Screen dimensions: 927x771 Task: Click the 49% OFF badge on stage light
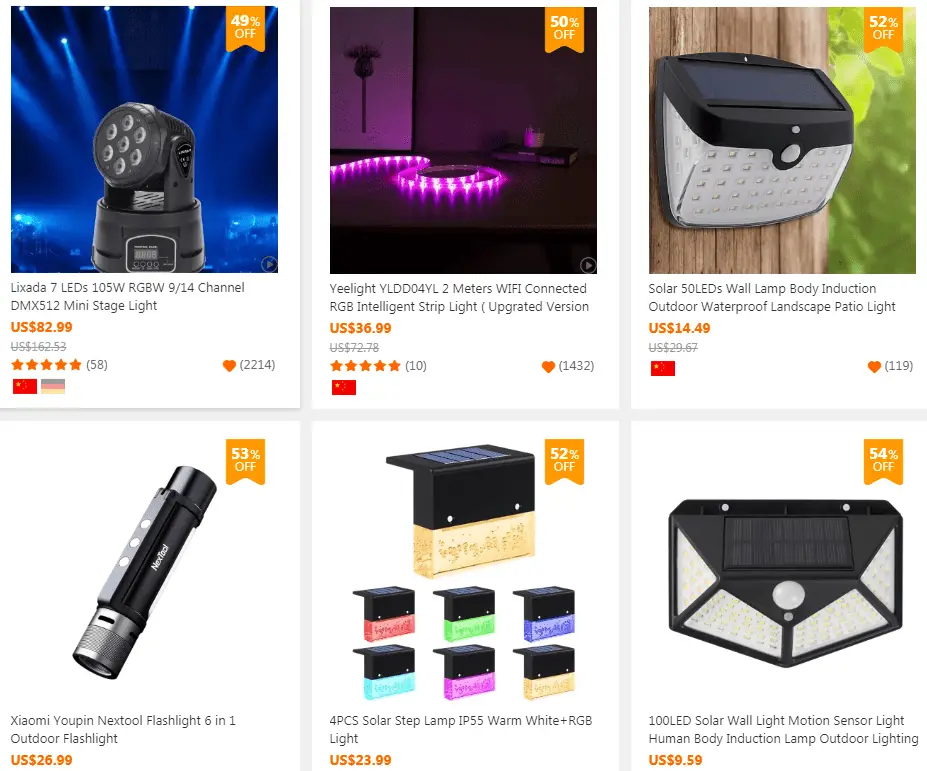[x=245, y=28]
